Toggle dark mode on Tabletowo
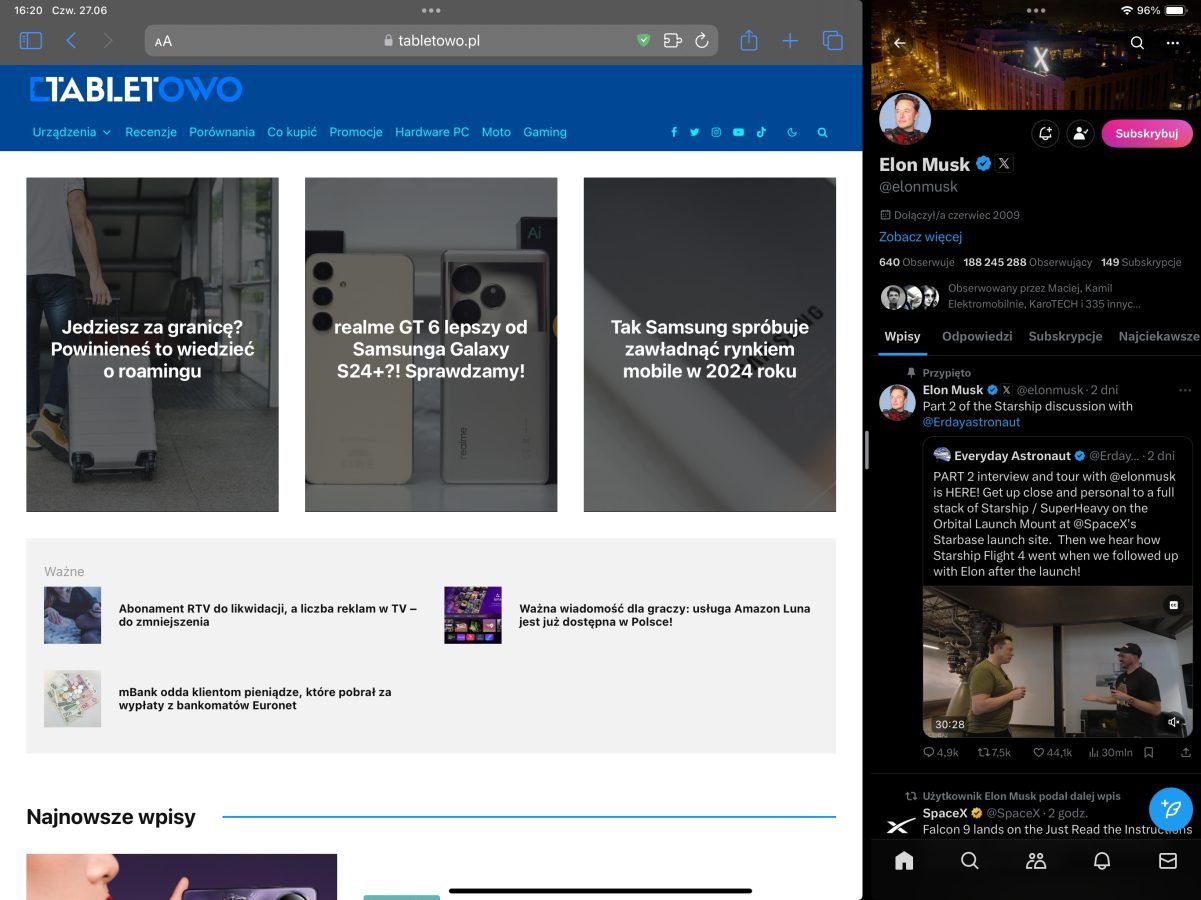1201x900 pixels. point(792,132)
